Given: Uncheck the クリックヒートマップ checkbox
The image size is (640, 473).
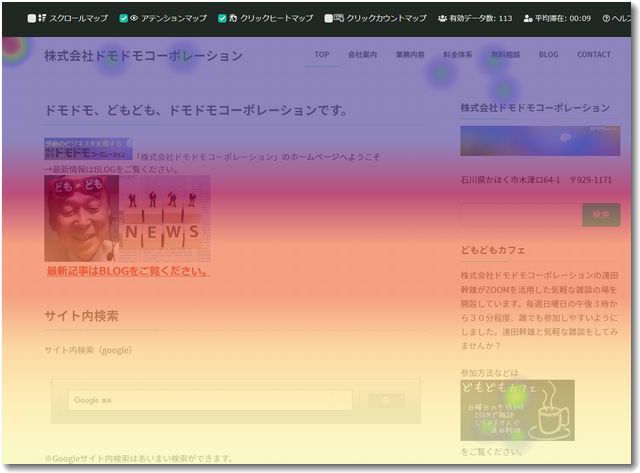Looking at the screenshot, I should [x=222, y=18].
